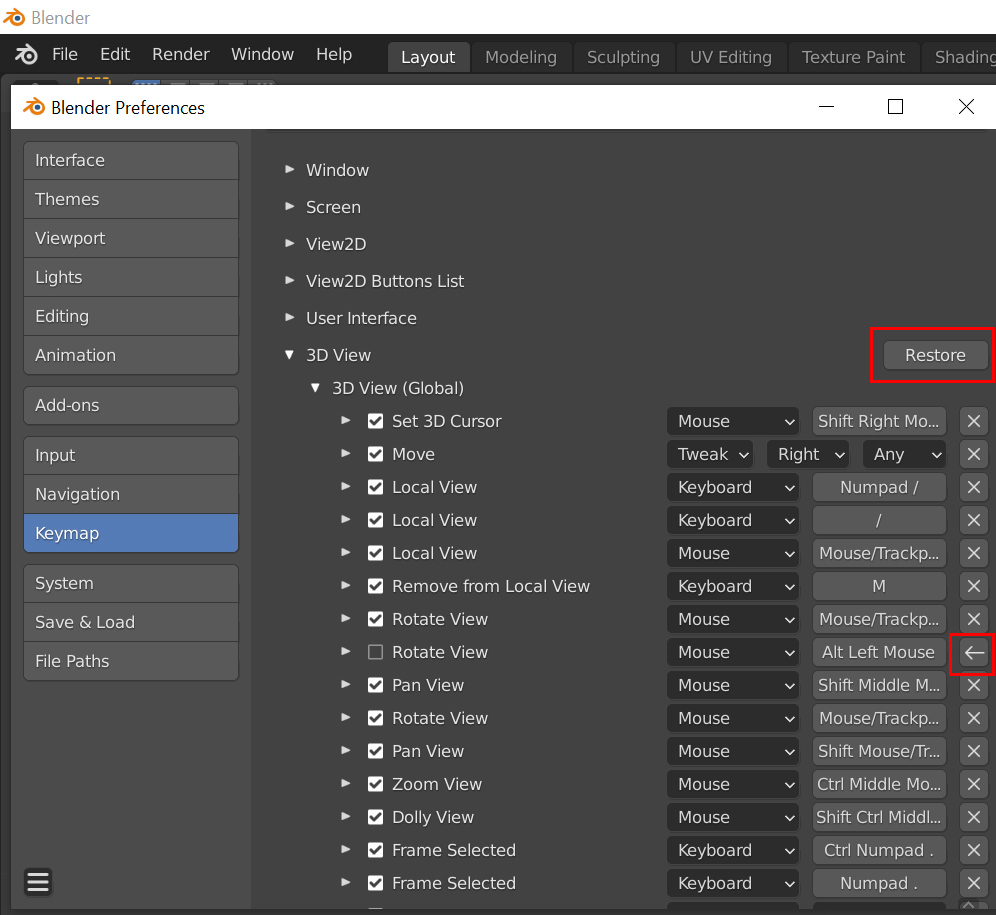The width and height of the screenshot is (996, 915).
Task: Open the Blender logo application menu
Action: (x=26, y=55)
